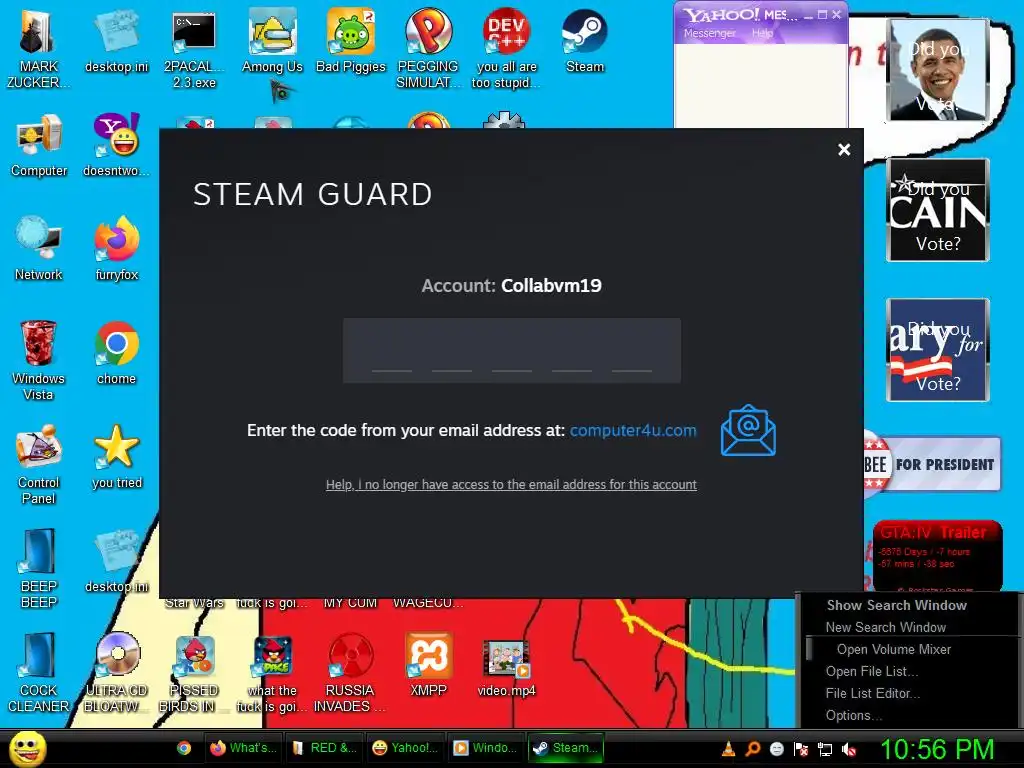Select the 2PACAL 2.3.exe desktop icon

[x=194, y=49]
